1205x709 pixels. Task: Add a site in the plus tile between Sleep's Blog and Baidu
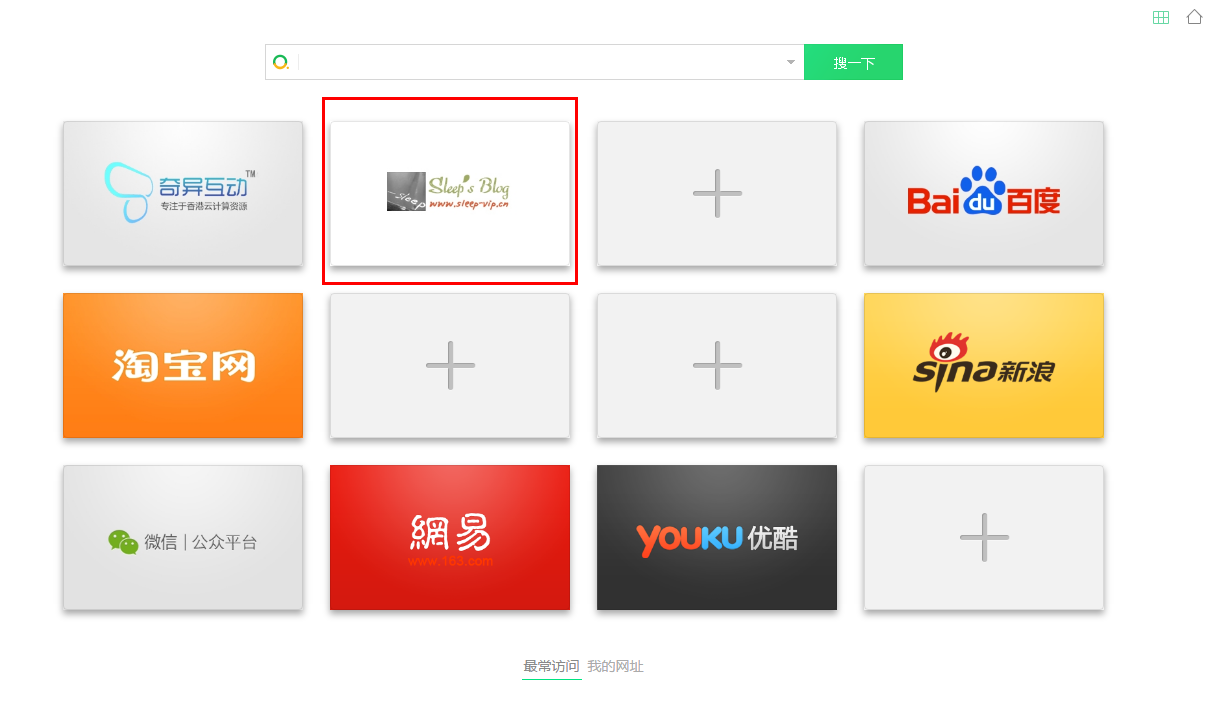coord(717,194)
